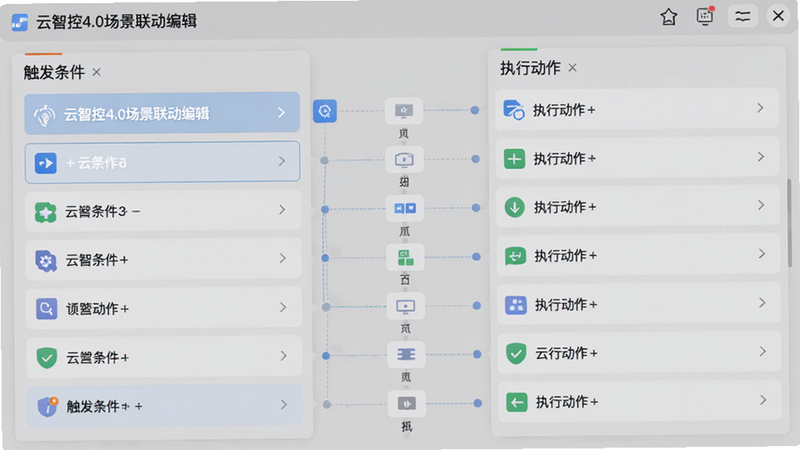Expand the chevron on the 触发条件+ + row
800x450 pixels.
(284, 405)
